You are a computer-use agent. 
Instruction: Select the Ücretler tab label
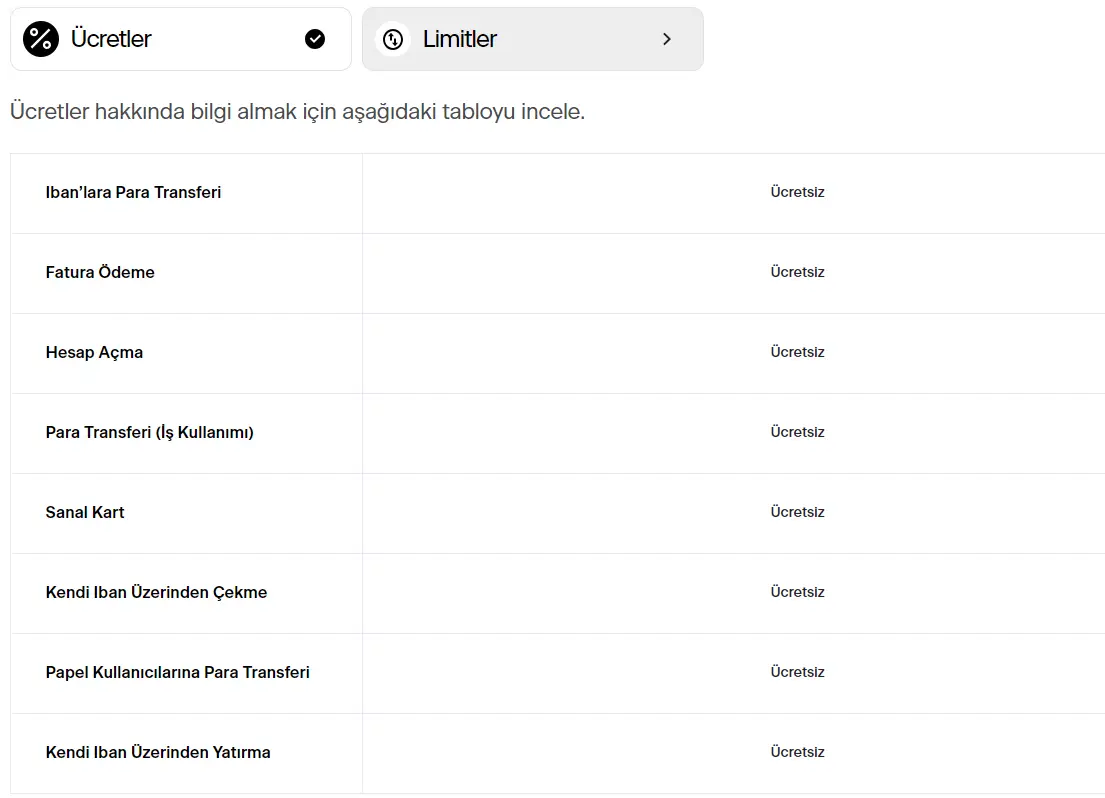tap(111, 39)
